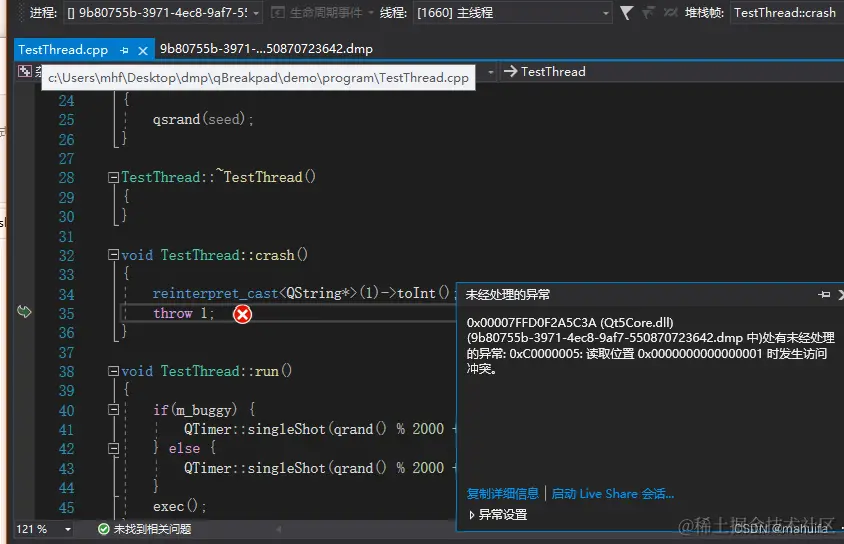
Task: Open the process dropdown 9b80755b-3971-4ec8
Action: pos(163,12)
